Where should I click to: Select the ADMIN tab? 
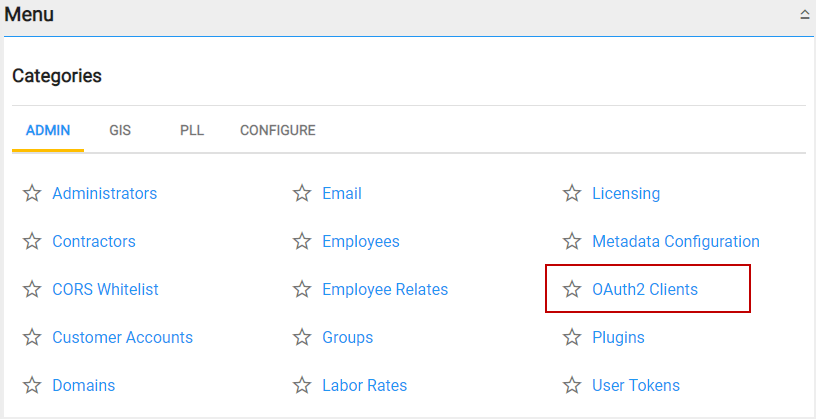coord(48,130)
